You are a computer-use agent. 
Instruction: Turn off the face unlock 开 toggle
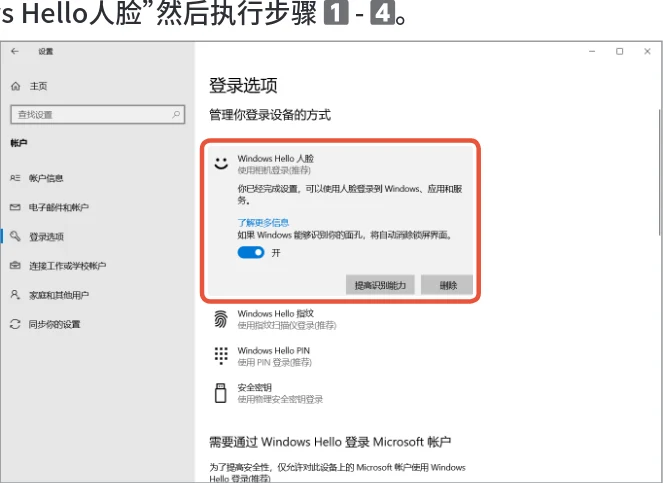[x=251, y=252]
